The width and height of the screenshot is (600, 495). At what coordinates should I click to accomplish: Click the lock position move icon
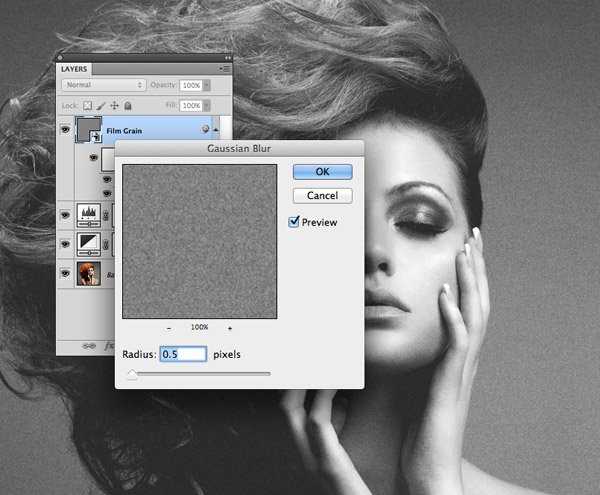pos(114,105)
